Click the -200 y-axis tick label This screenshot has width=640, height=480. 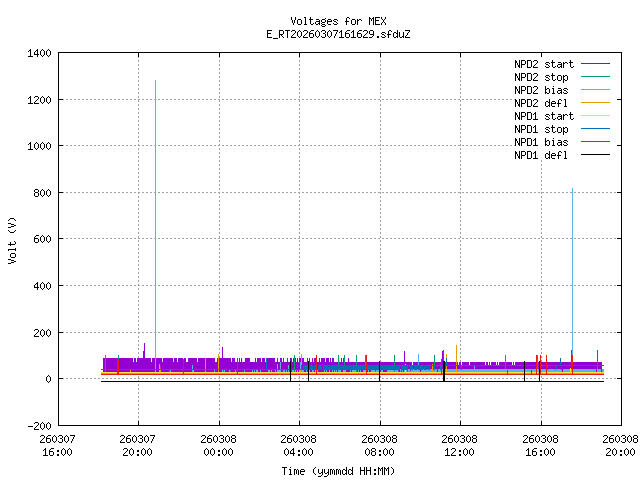coord(40,425)
